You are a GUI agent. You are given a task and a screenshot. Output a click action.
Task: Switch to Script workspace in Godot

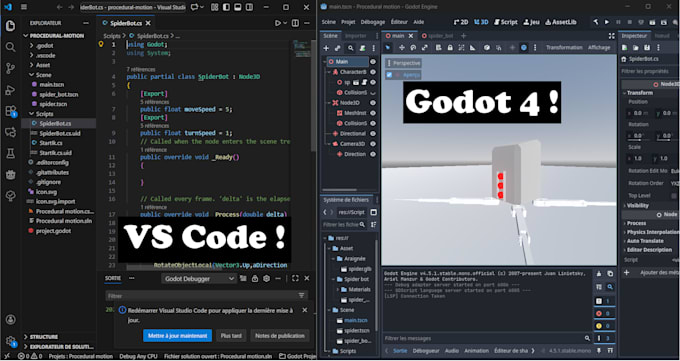tap(506, 22)
